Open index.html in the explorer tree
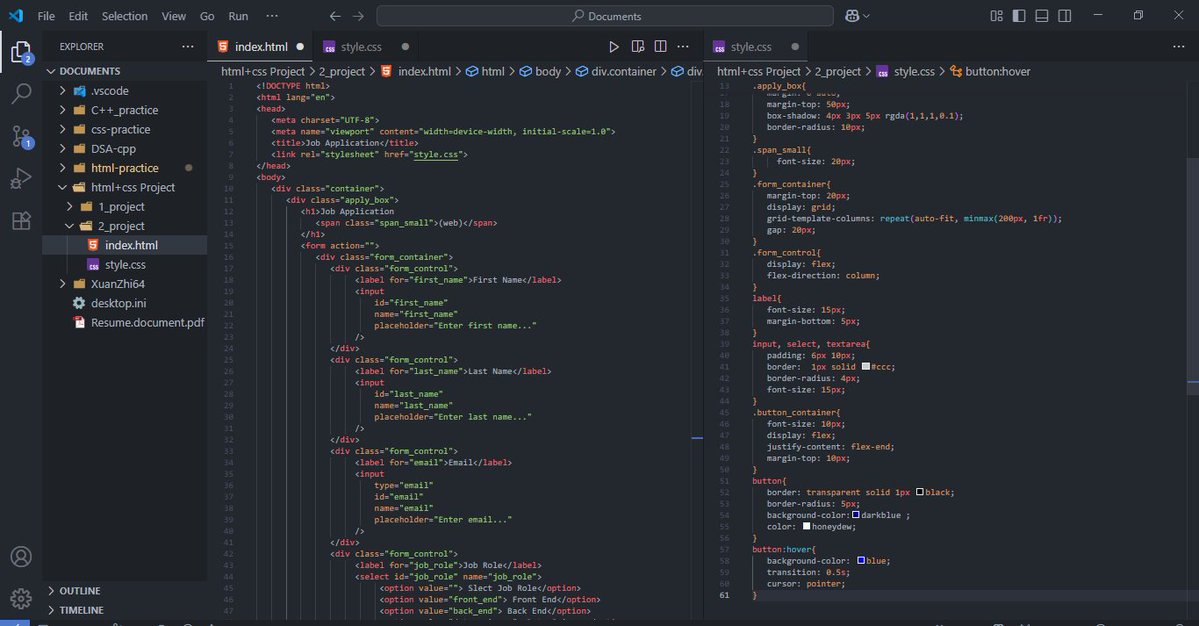The height and width of the screenshot is (626, 1199). (x=125, y=245)
